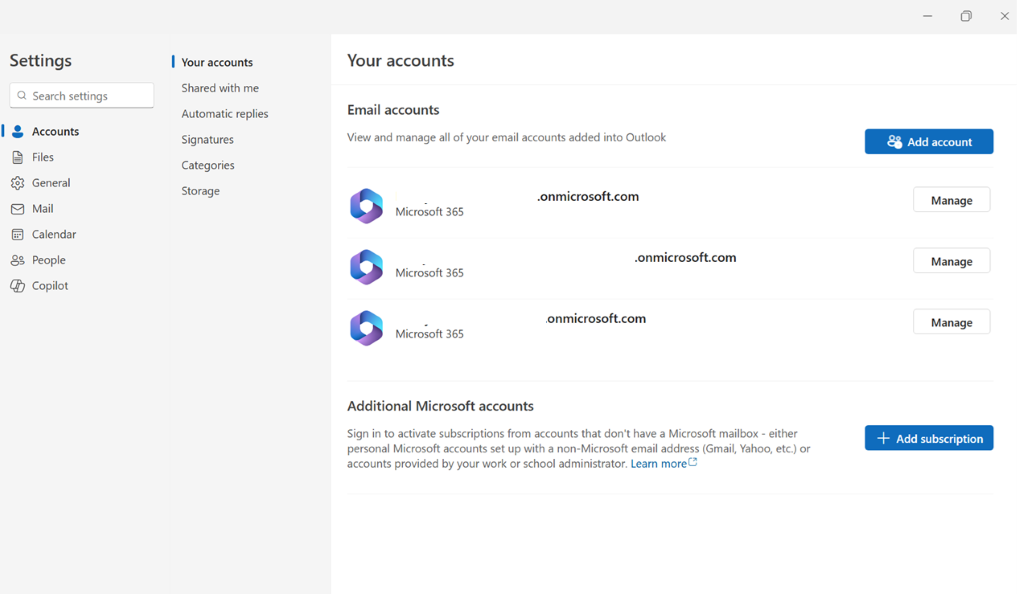Open the Signatures settings page
Screen dimensions: 1024x594
pos(208,140)
